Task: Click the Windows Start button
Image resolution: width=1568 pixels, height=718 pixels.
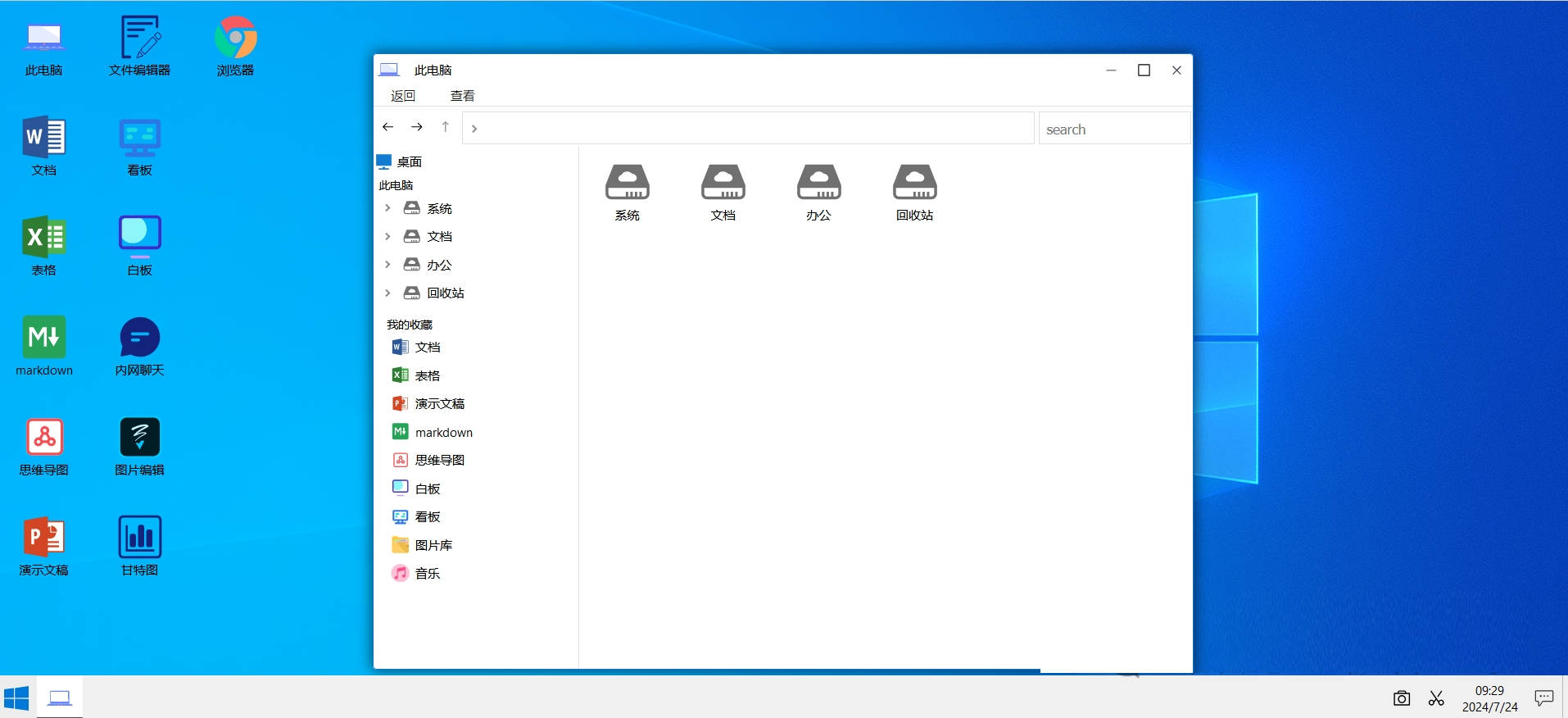Action: coord(16,698)
